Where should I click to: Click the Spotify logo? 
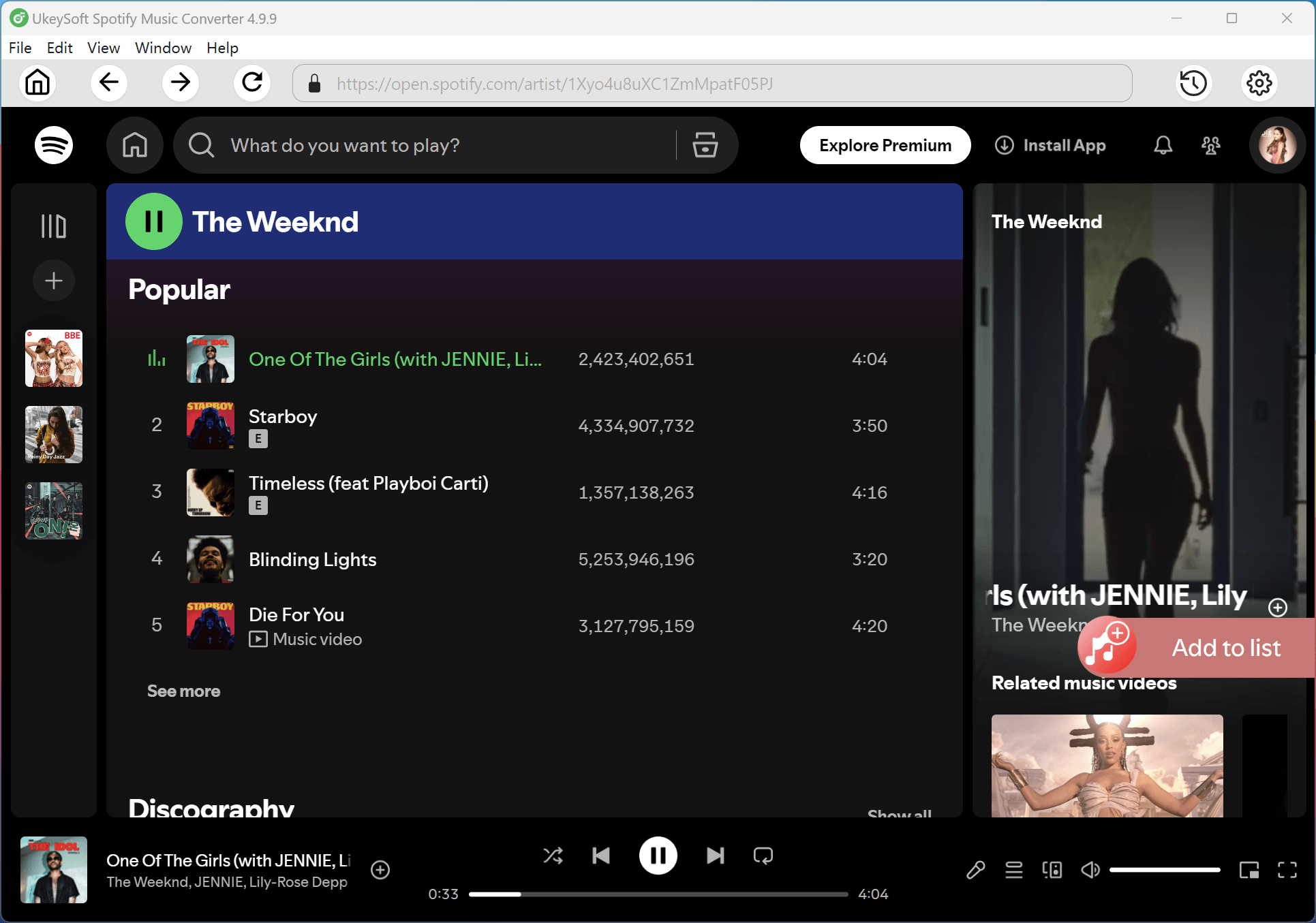click(53, 145)
